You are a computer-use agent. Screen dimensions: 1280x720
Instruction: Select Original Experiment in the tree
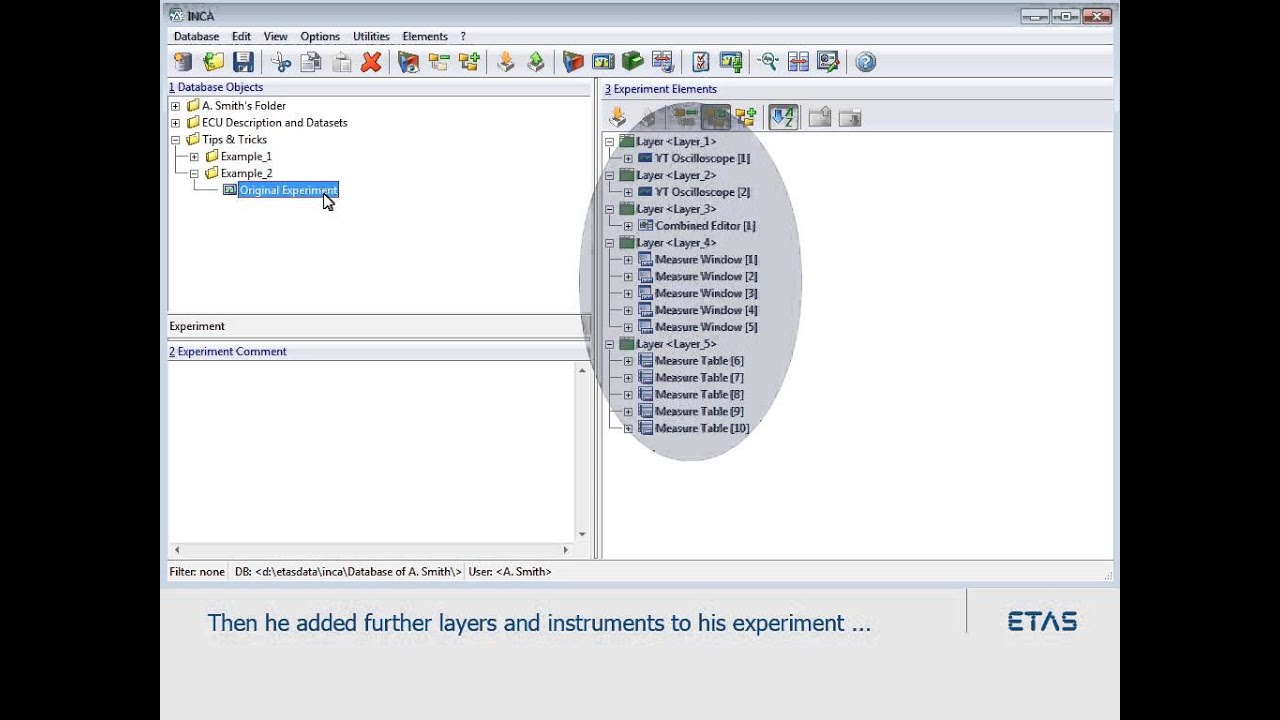289,190
